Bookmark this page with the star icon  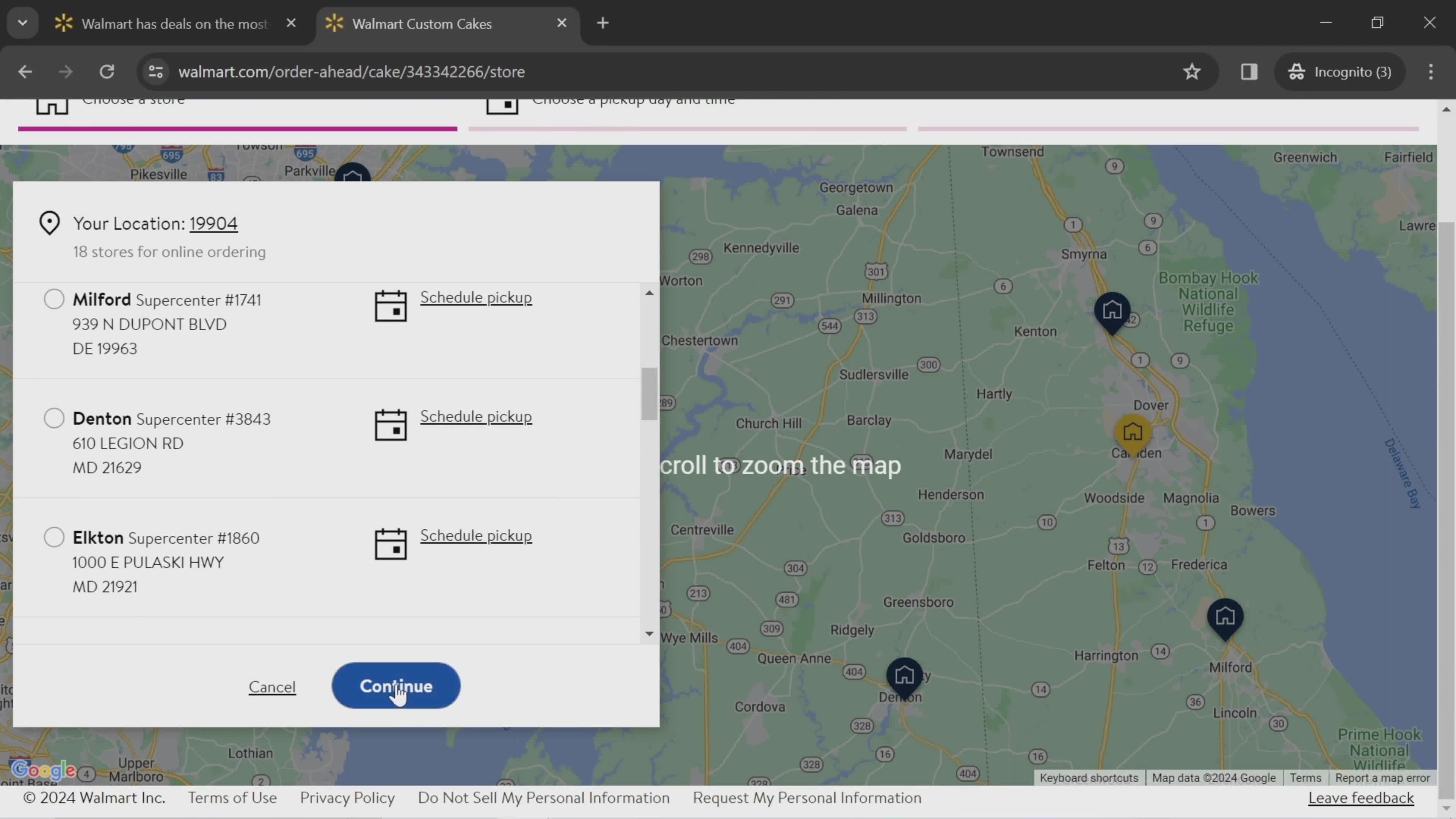[x=1192, y=72]
